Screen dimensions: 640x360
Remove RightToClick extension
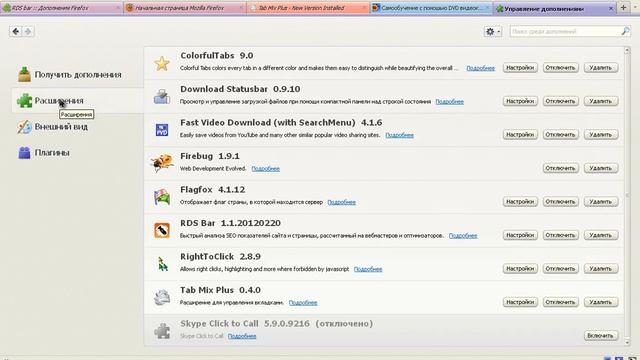pos(601,268)
